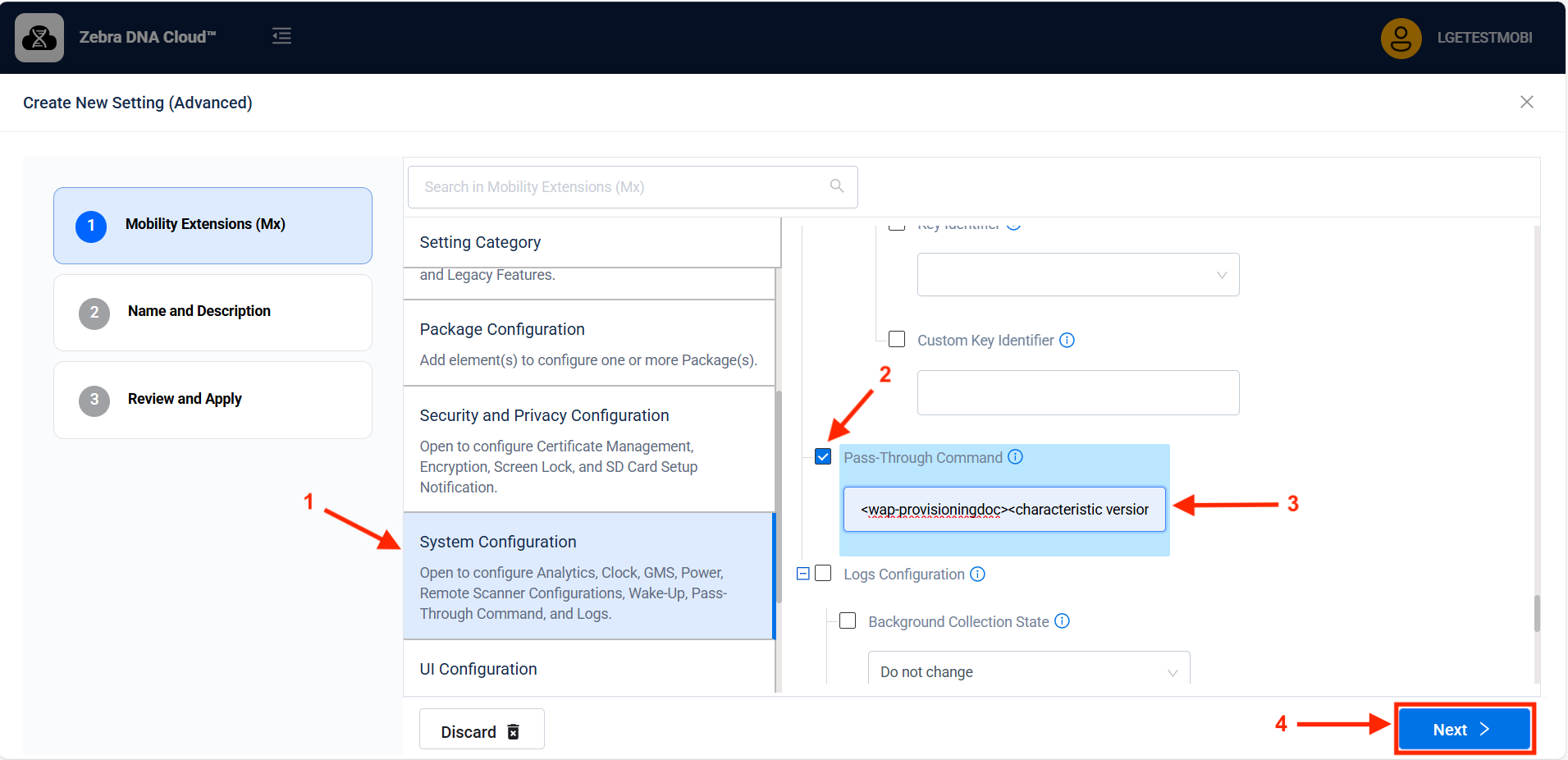Go to Name and Description step
Image resolution: width=1568 pixels, height=760 pixels.
pos(213,312)
